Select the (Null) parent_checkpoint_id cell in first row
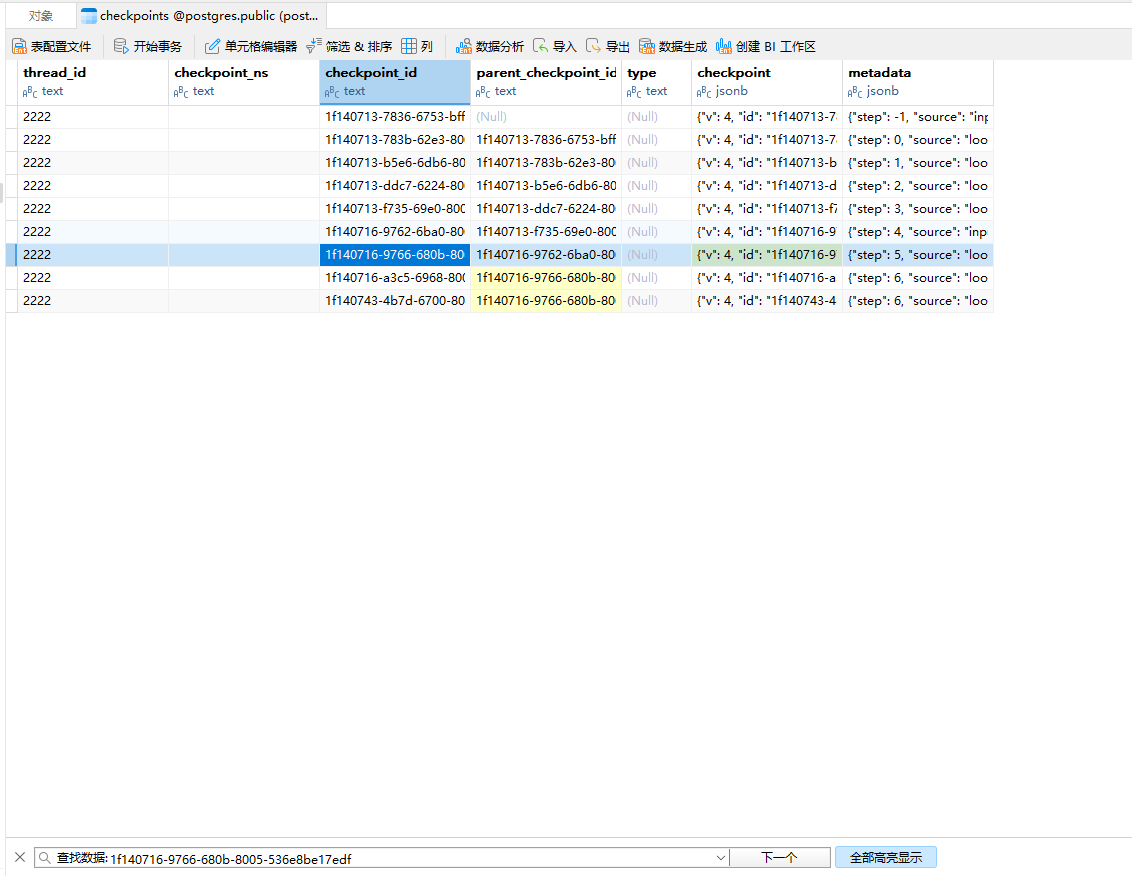The width and height of the screenshot is (1132, 876). 546,117
